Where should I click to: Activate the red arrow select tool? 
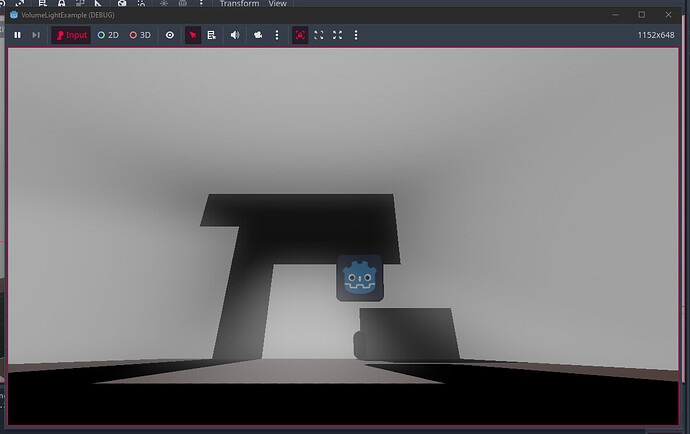coord(193,35)
